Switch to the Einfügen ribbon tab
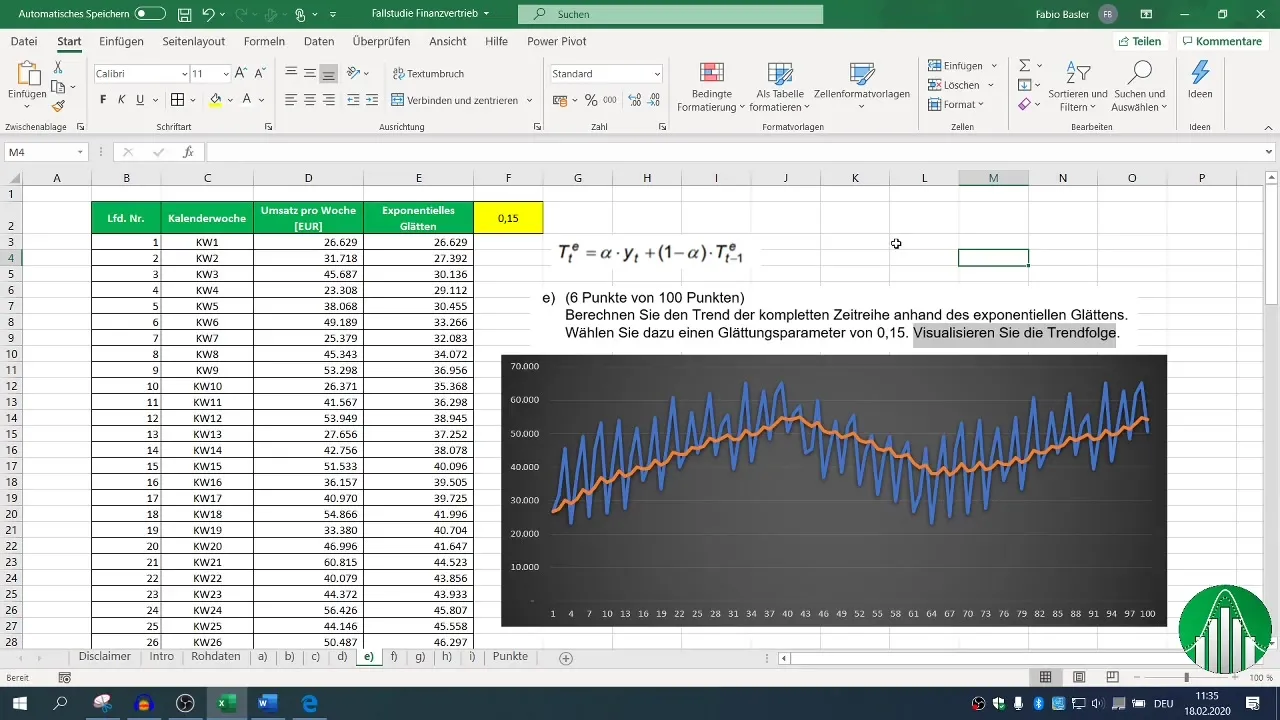 point(121,41)
